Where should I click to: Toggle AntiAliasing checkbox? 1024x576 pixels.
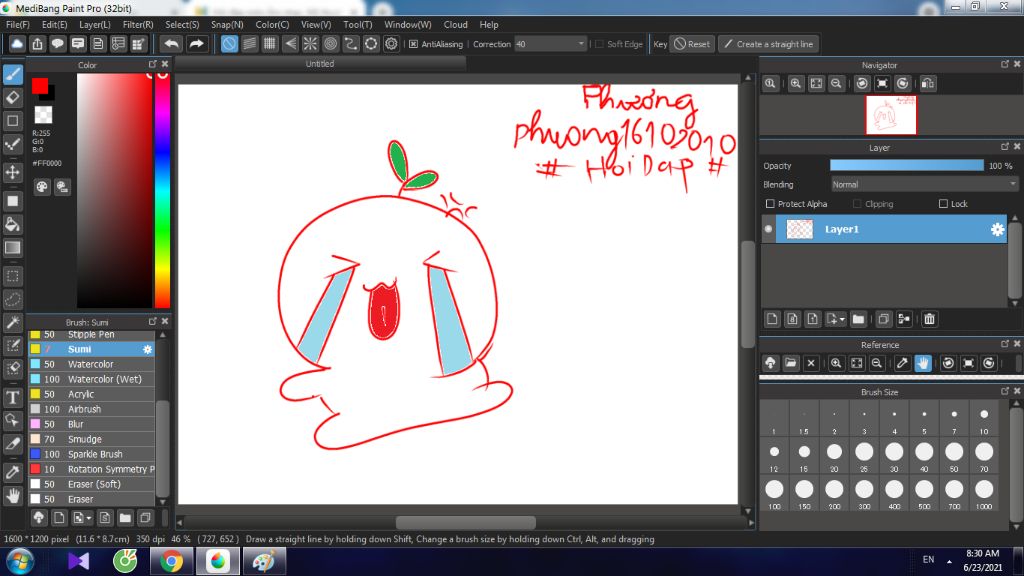pos(413,44)
